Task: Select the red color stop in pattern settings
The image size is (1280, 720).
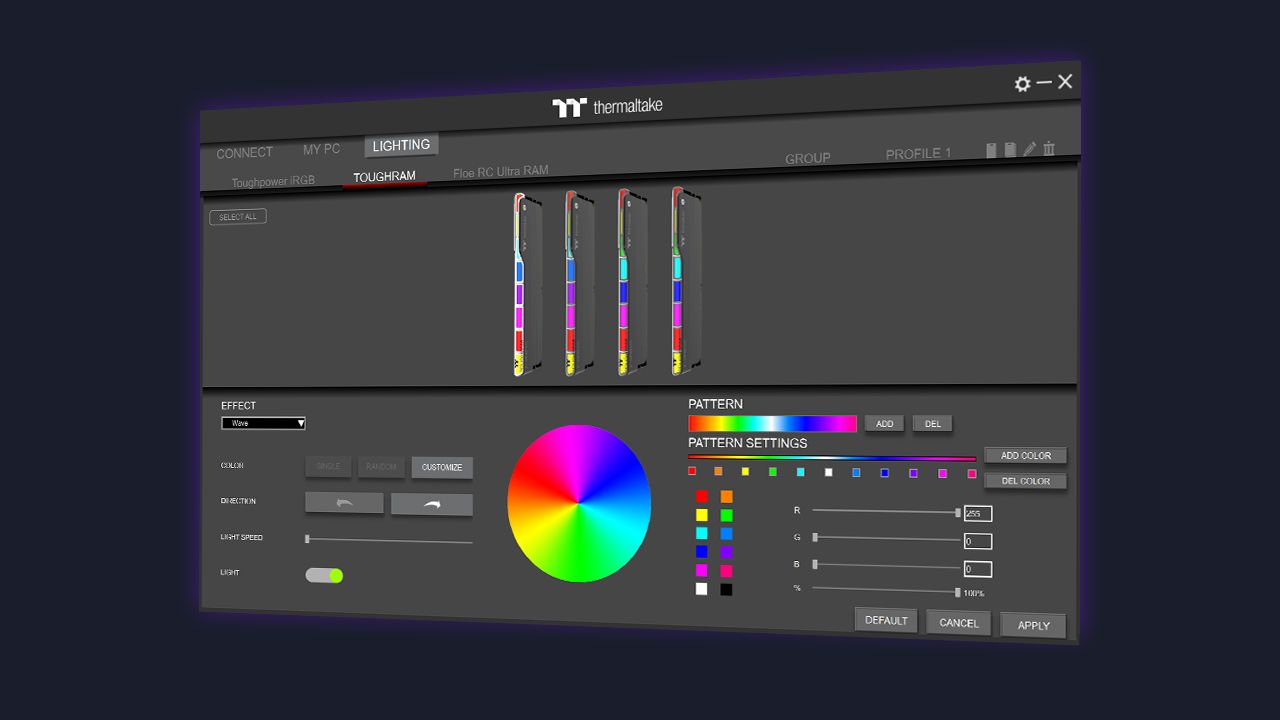Action: pyautogui.click(x=692, y=471)
